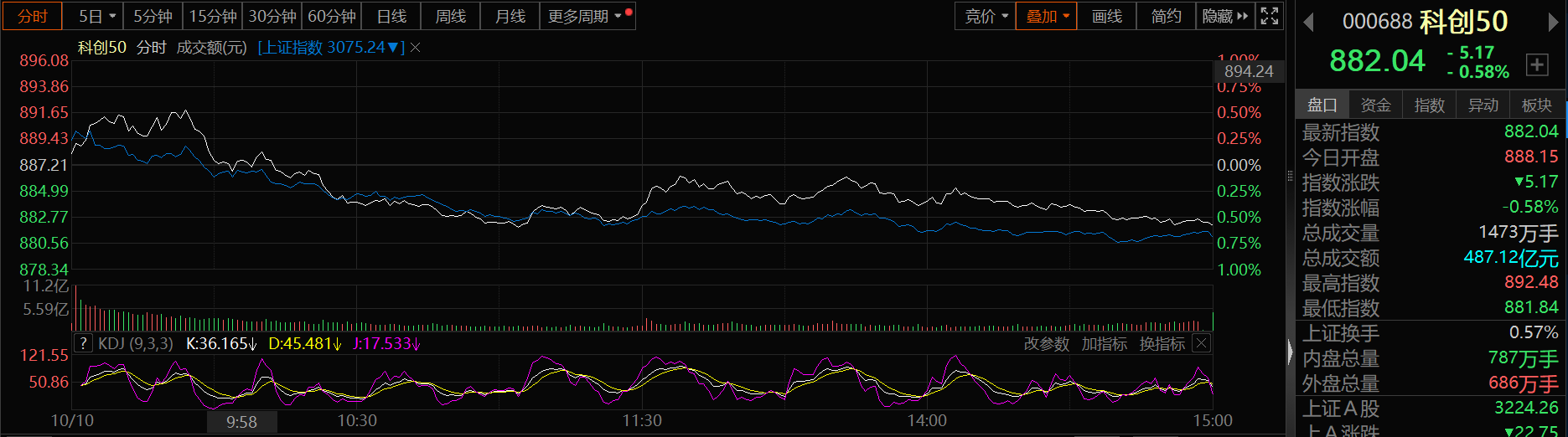Select the 30分钟 period

272,16
